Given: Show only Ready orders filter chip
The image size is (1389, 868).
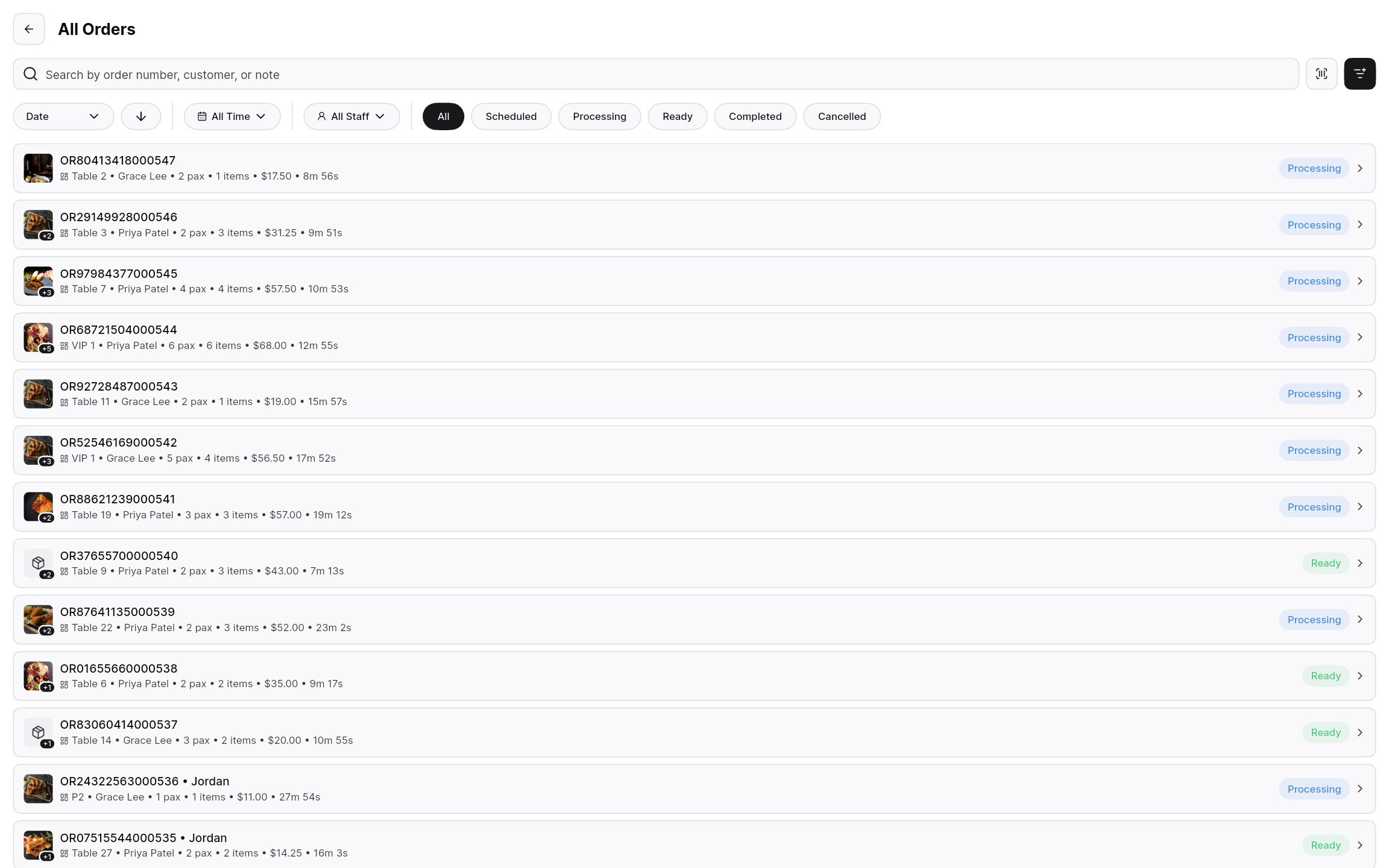Looking at the screenshot, I should pos(678,116).
